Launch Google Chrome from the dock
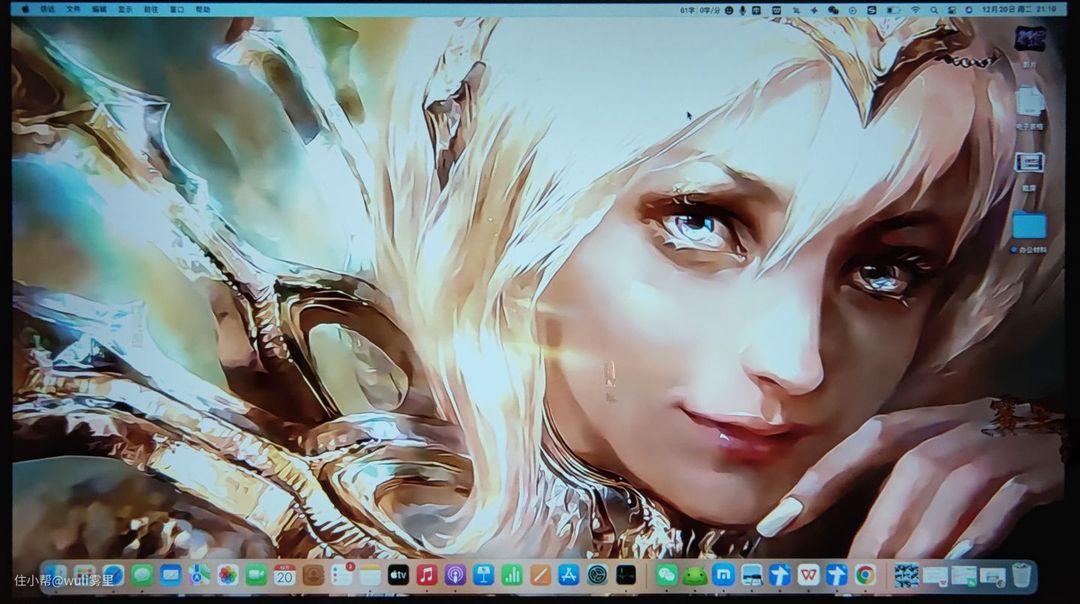This screenshot has height=604, width=1080. (x=865, y=575)
